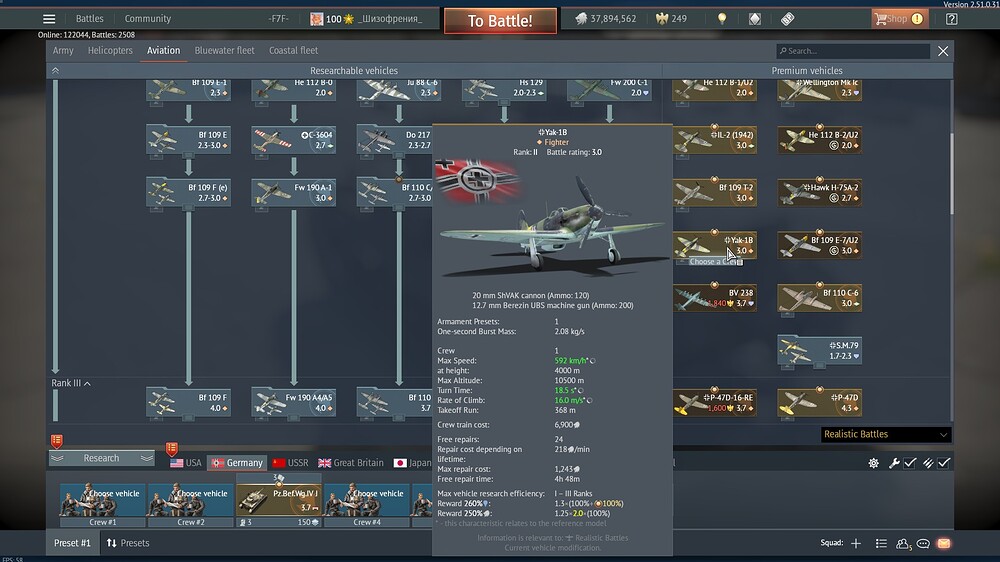Switch to the Bluewater fleet tab
The height and width of the screenshot is (562, 1000).
point(224,50)
